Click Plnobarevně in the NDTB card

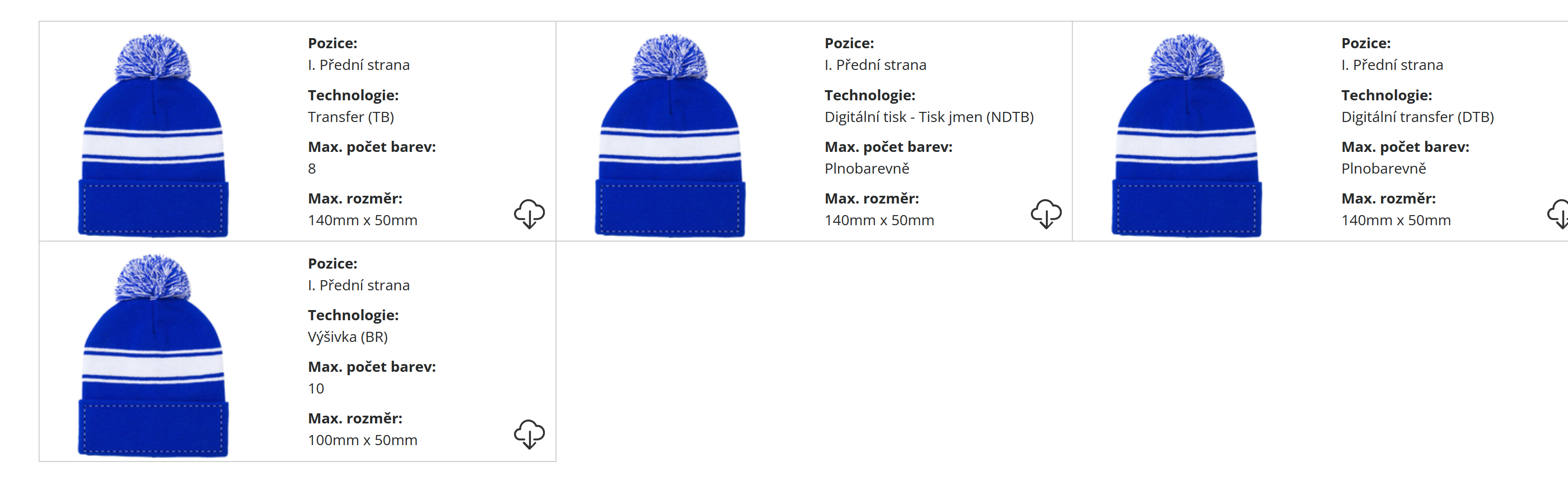click(x=867, y=168)
